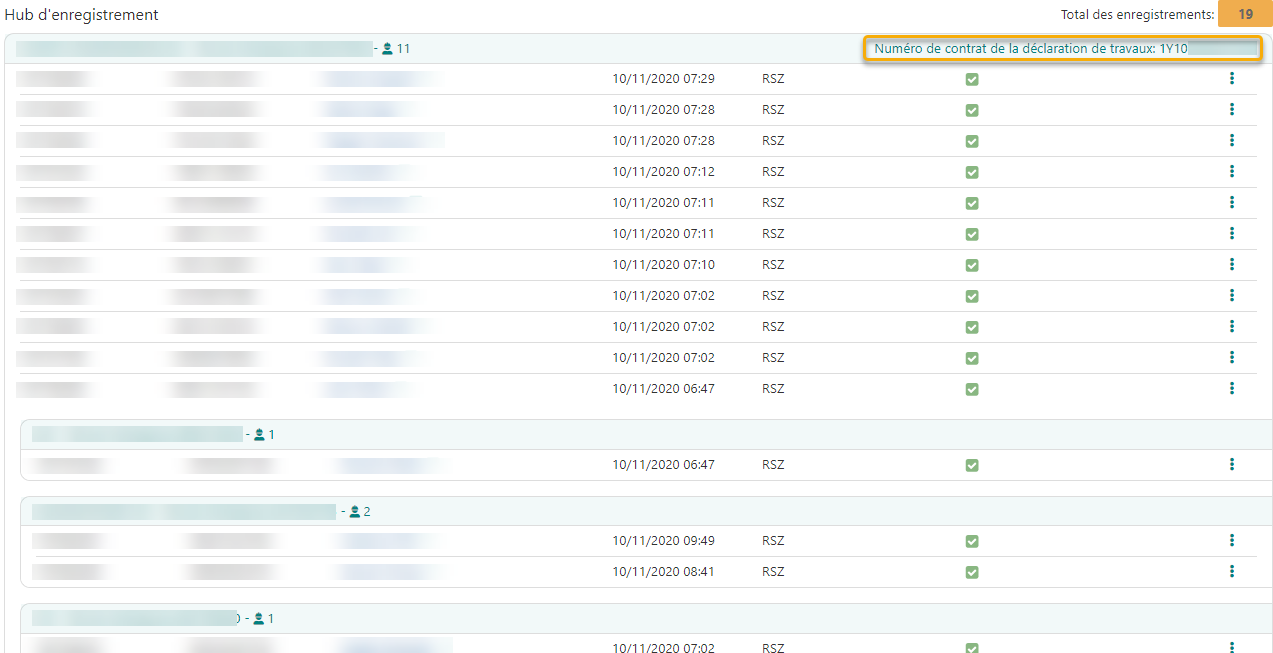The image size is (1273, 653).
Task: Click the contract number of the works declaration
Action: tap(1063, 48)
